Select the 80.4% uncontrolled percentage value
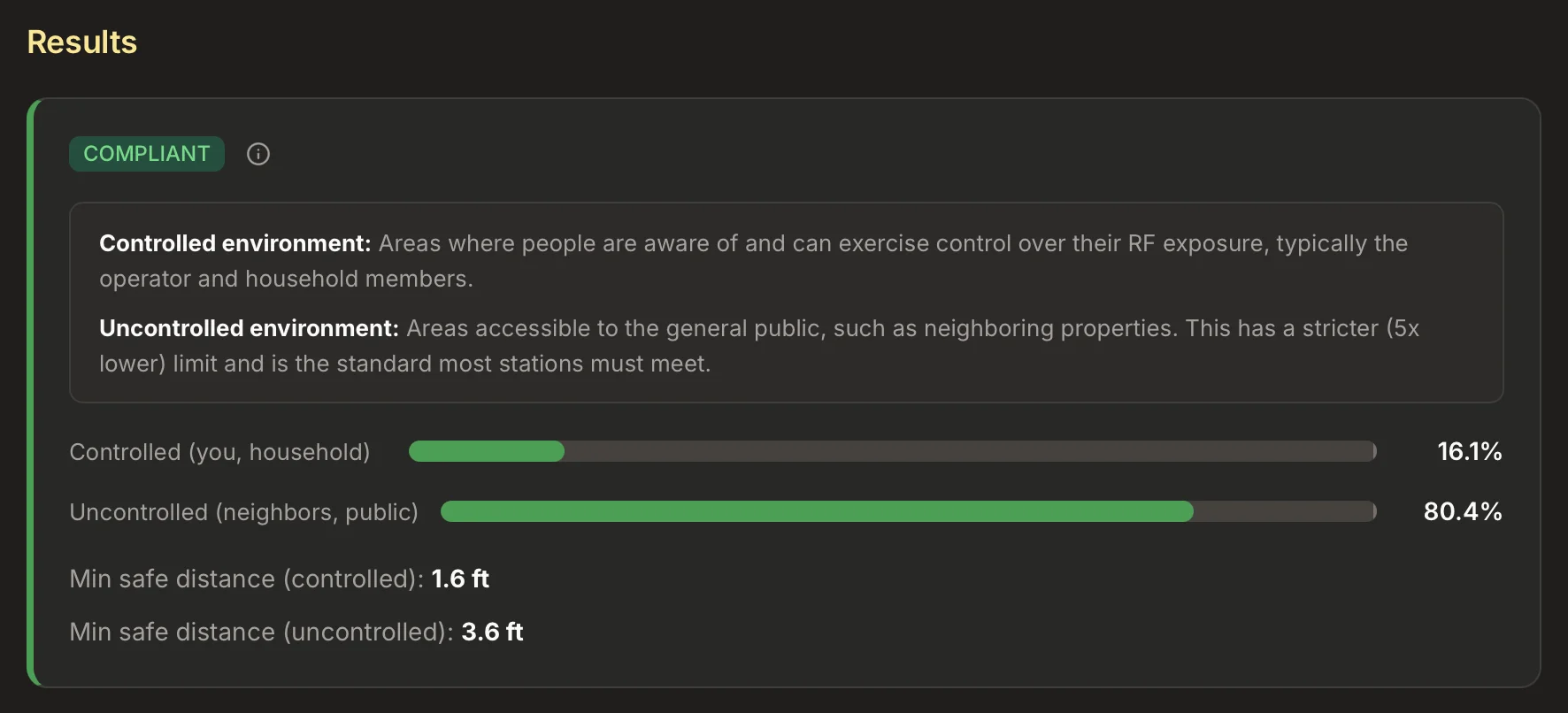 (x=1463, y=511)
